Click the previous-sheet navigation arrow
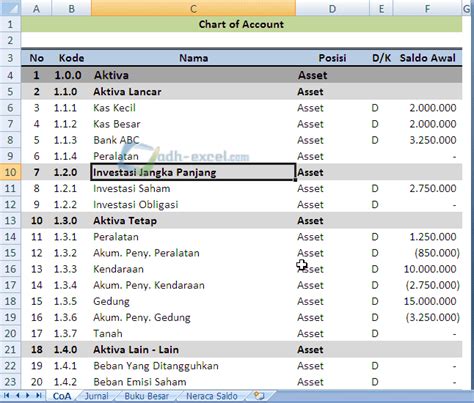 [x=18, y=396]
